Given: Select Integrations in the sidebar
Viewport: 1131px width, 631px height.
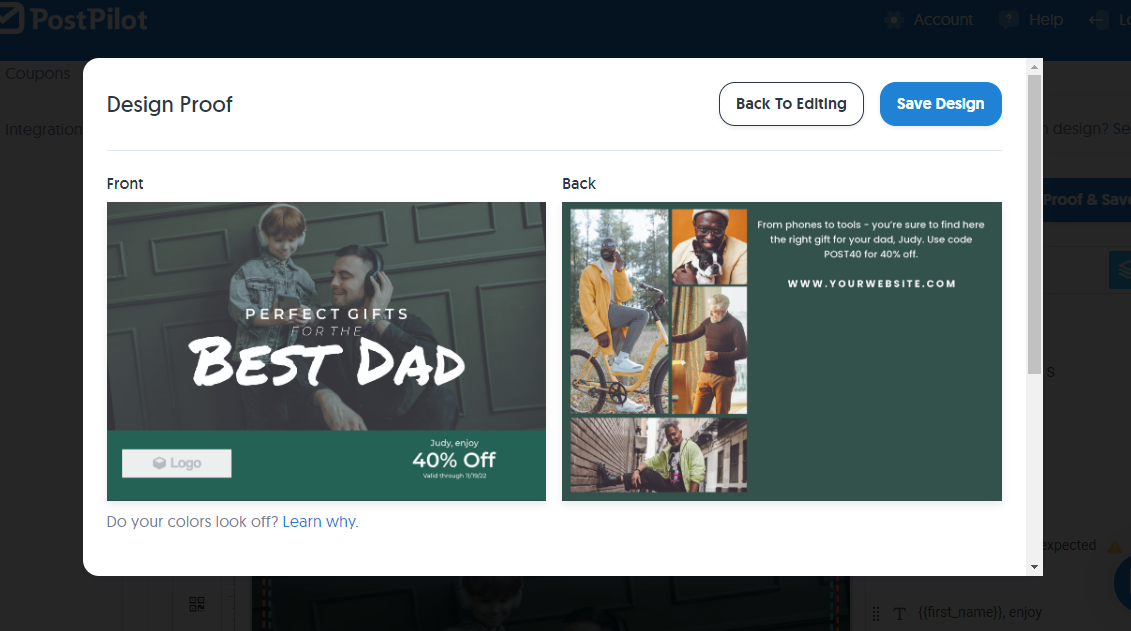Looking at the screenshot, I should coord(44,130).
